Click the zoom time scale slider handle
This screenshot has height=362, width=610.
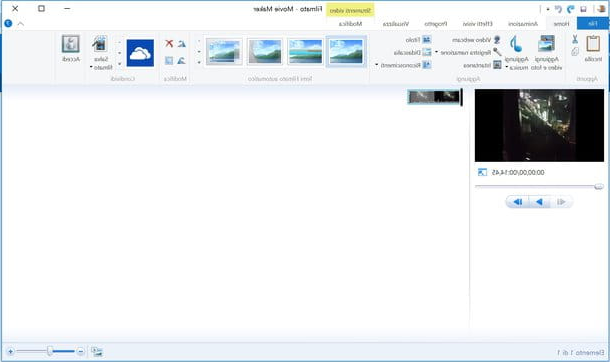pyautogui.click(x=50, y=351)
